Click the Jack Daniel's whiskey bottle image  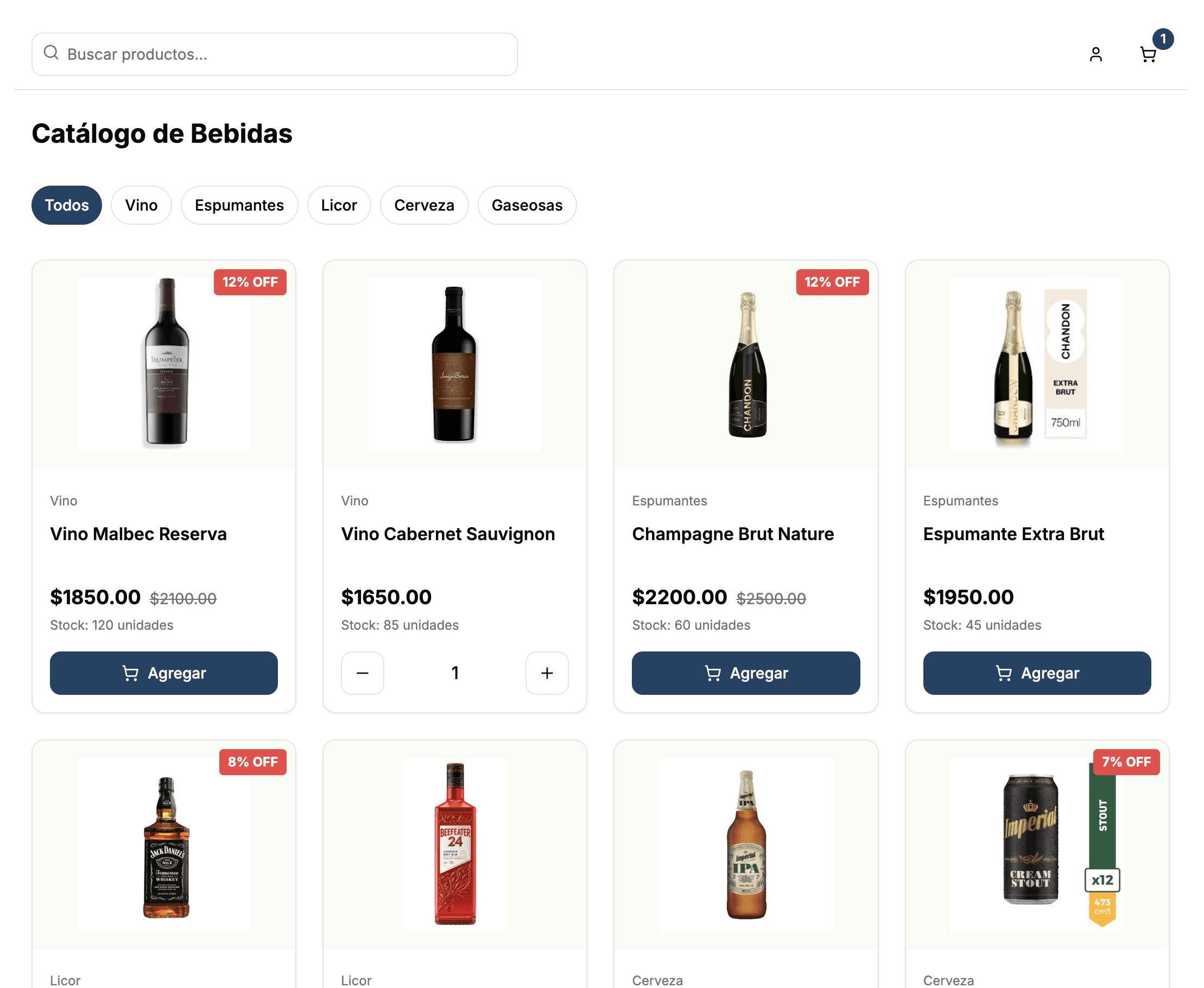[x=164, y=844]
